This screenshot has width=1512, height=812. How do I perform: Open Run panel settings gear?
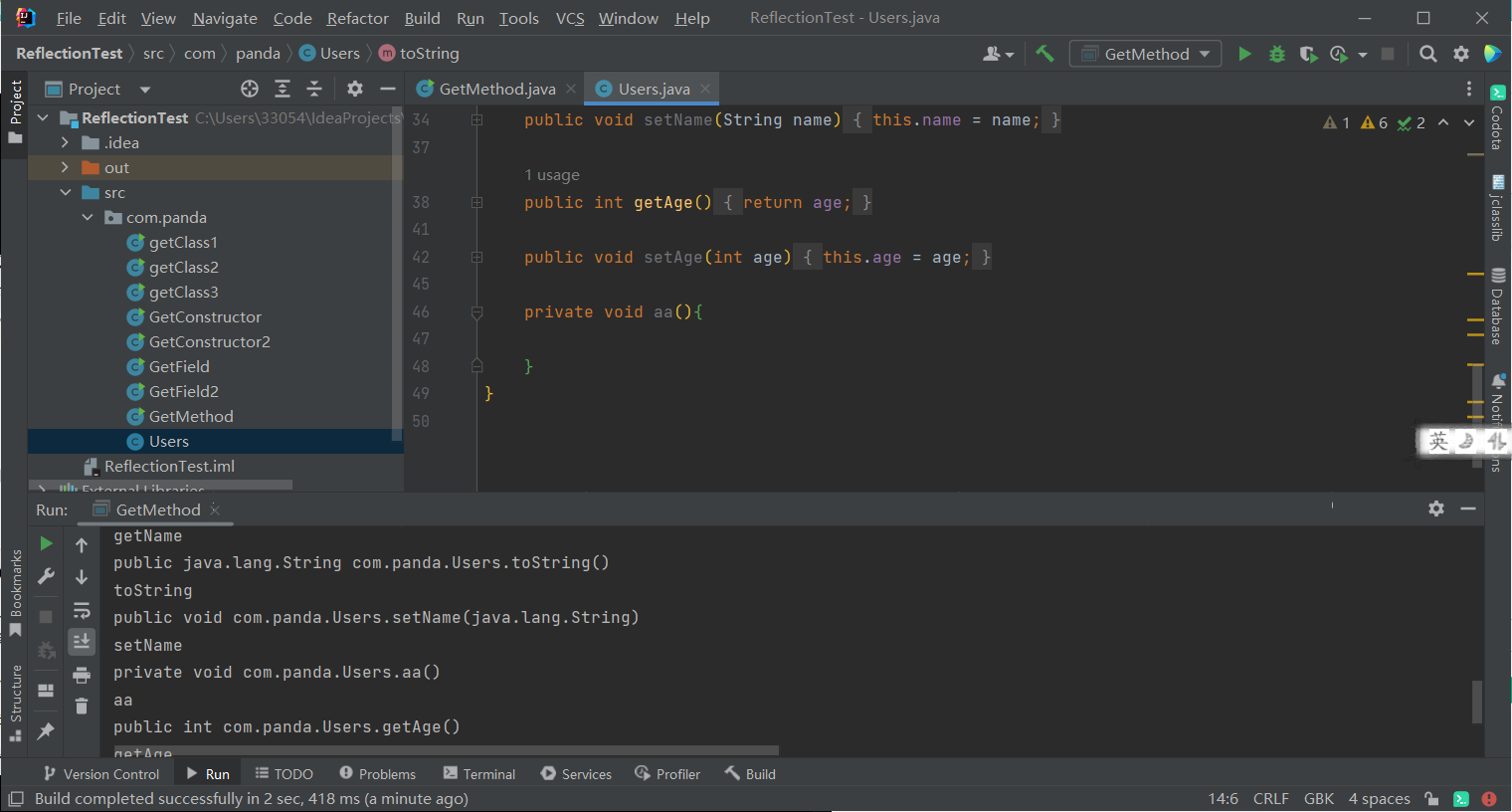pyautogui.click(x=1436, y=508)
